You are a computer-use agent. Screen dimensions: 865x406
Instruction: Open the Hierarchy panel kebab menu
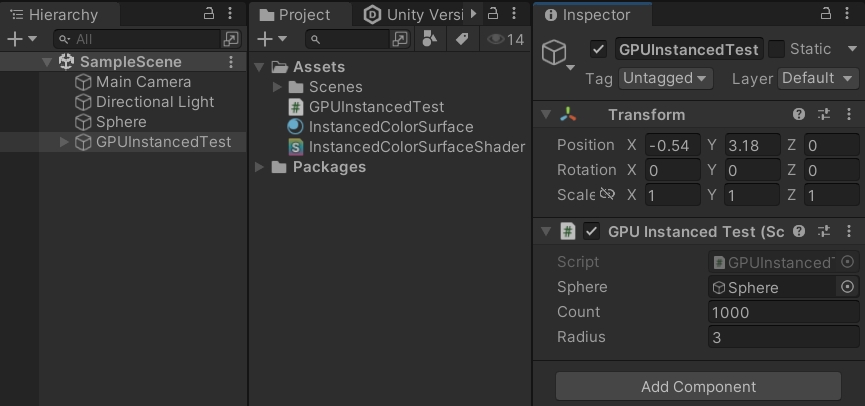[x=231, y=14]
